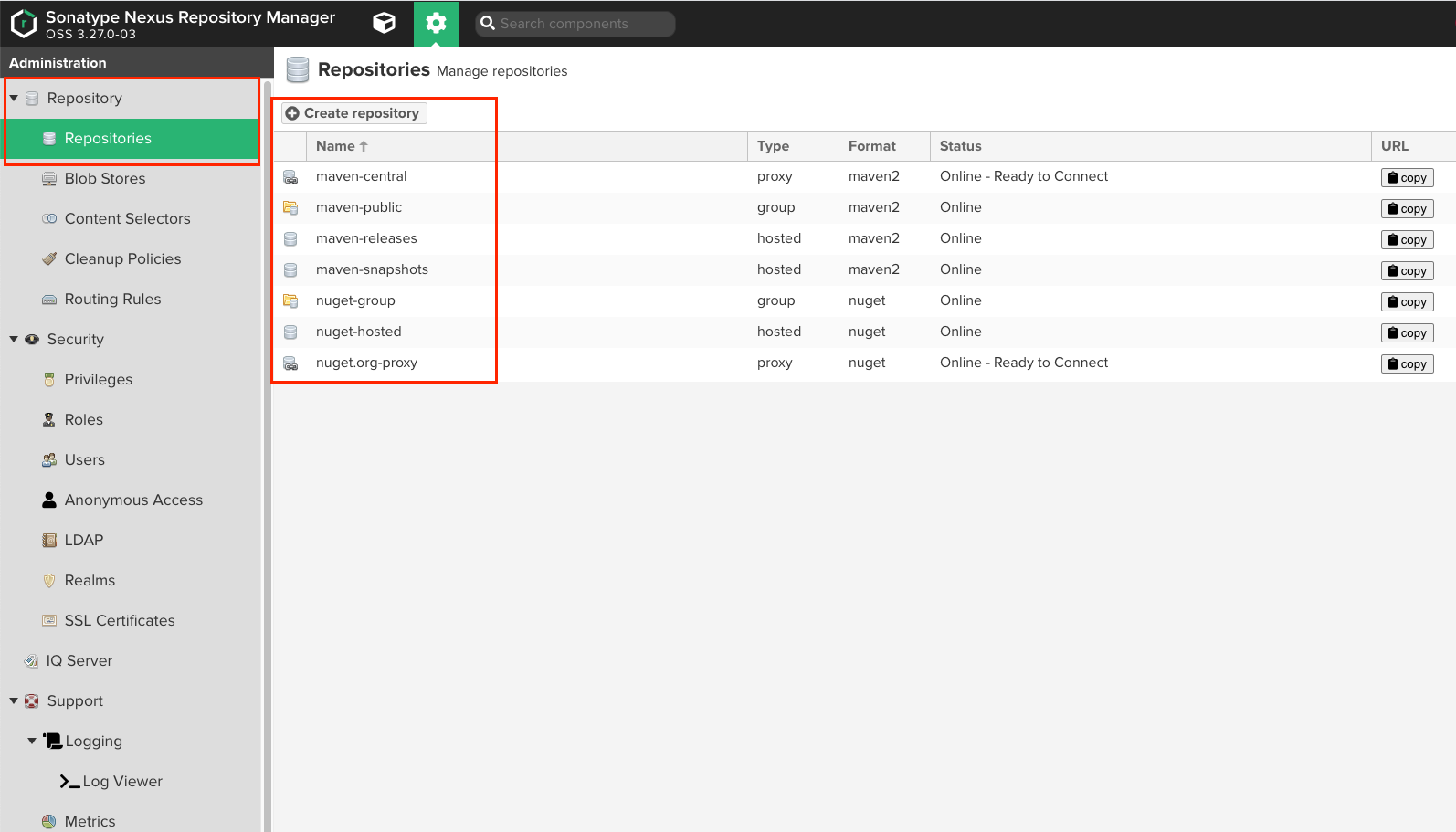Click the Realms shield icon

pos(49,581)
